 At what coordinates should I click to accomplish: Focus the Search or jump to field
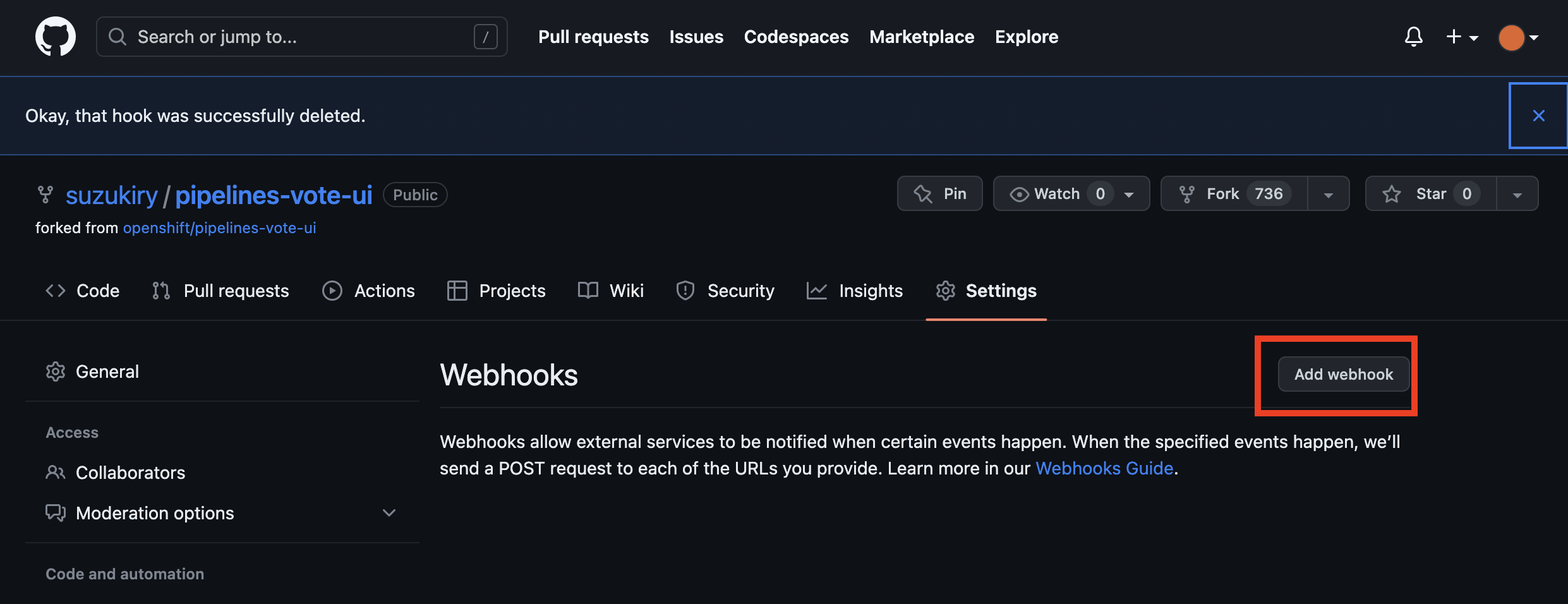click(x=301, y=37)
